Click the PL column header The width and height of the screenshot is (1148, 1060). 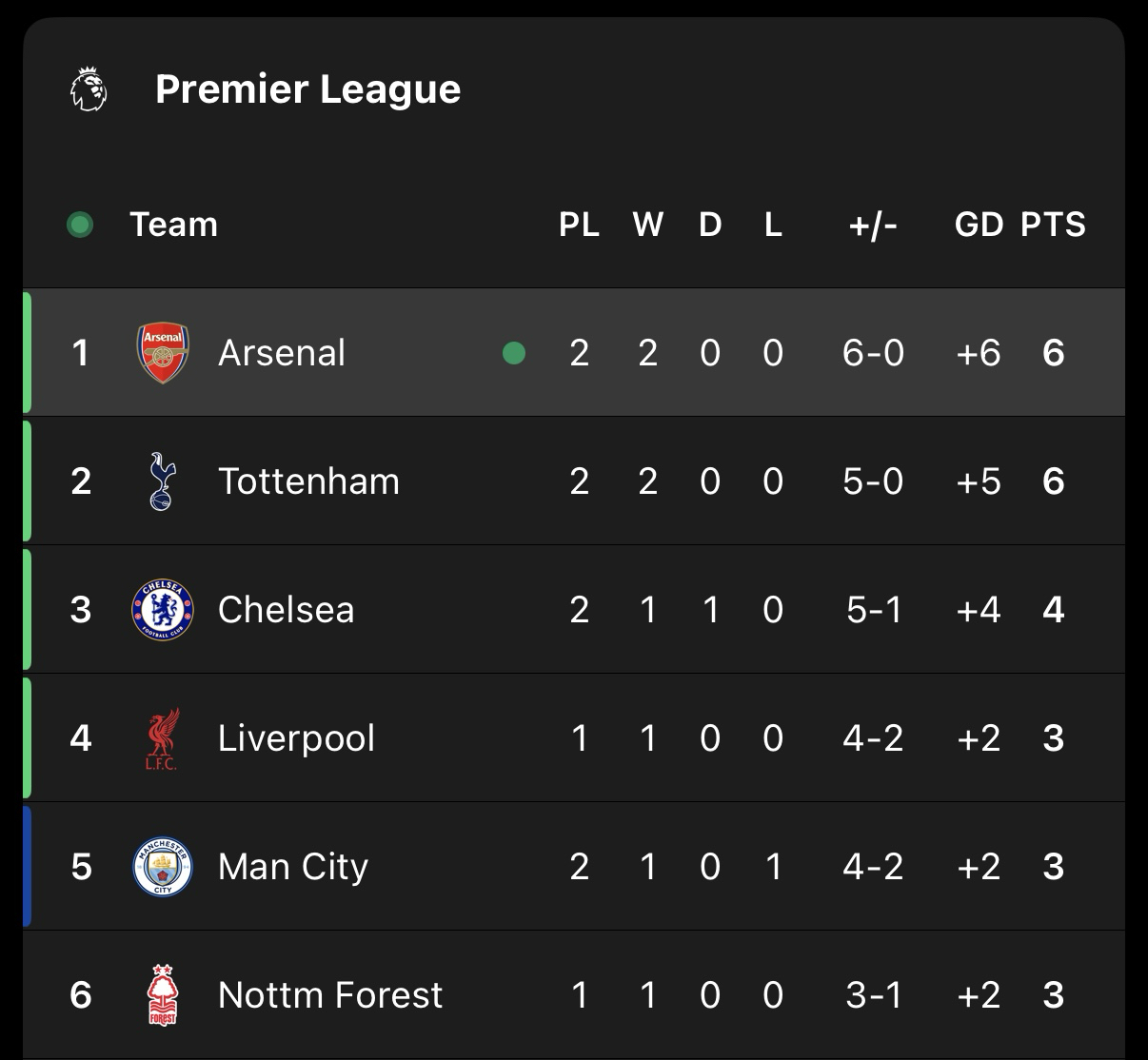[579, 225]
